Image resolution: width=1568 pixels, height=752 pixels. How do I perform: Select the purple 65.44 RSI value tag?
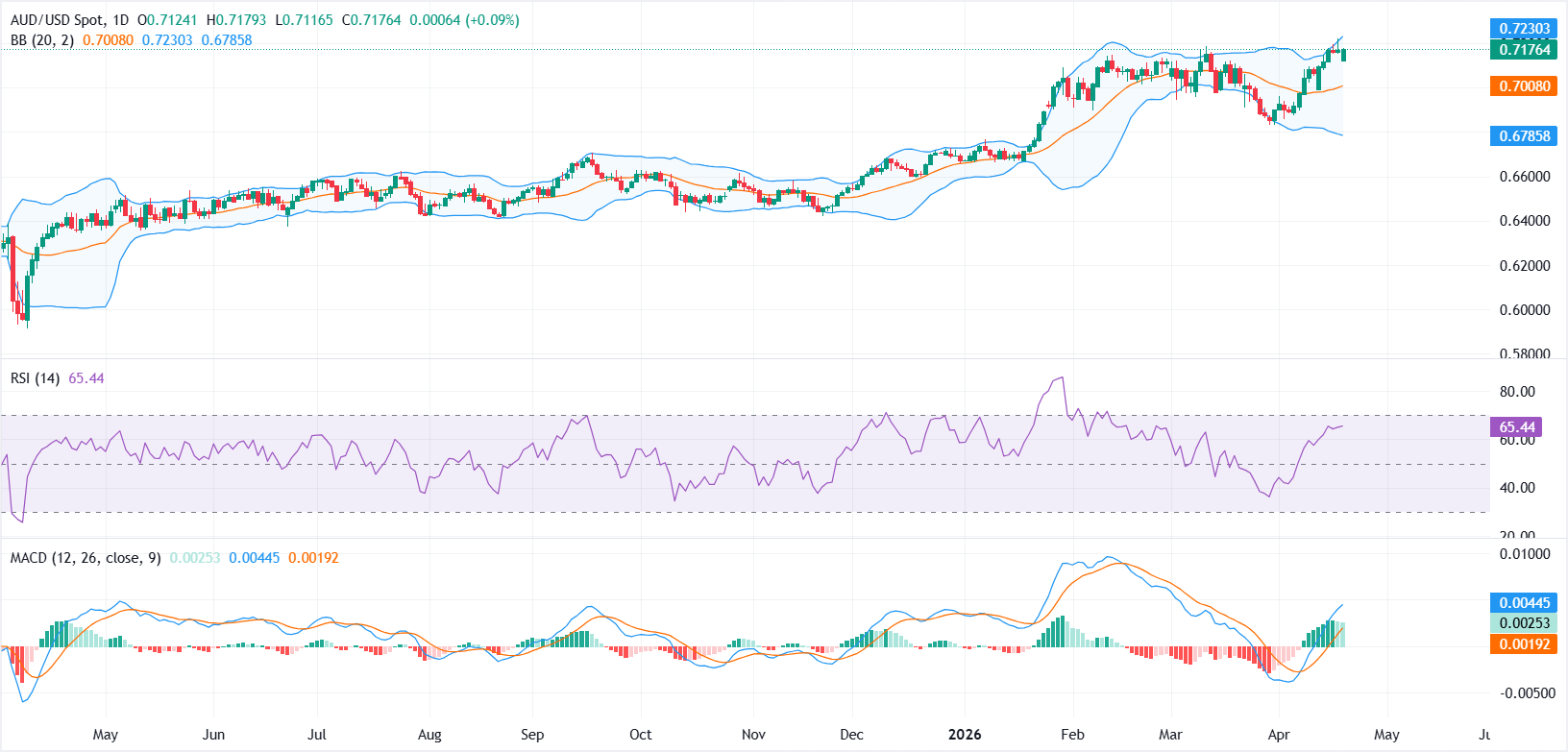pyautogui.click(x=1516, y=427)
